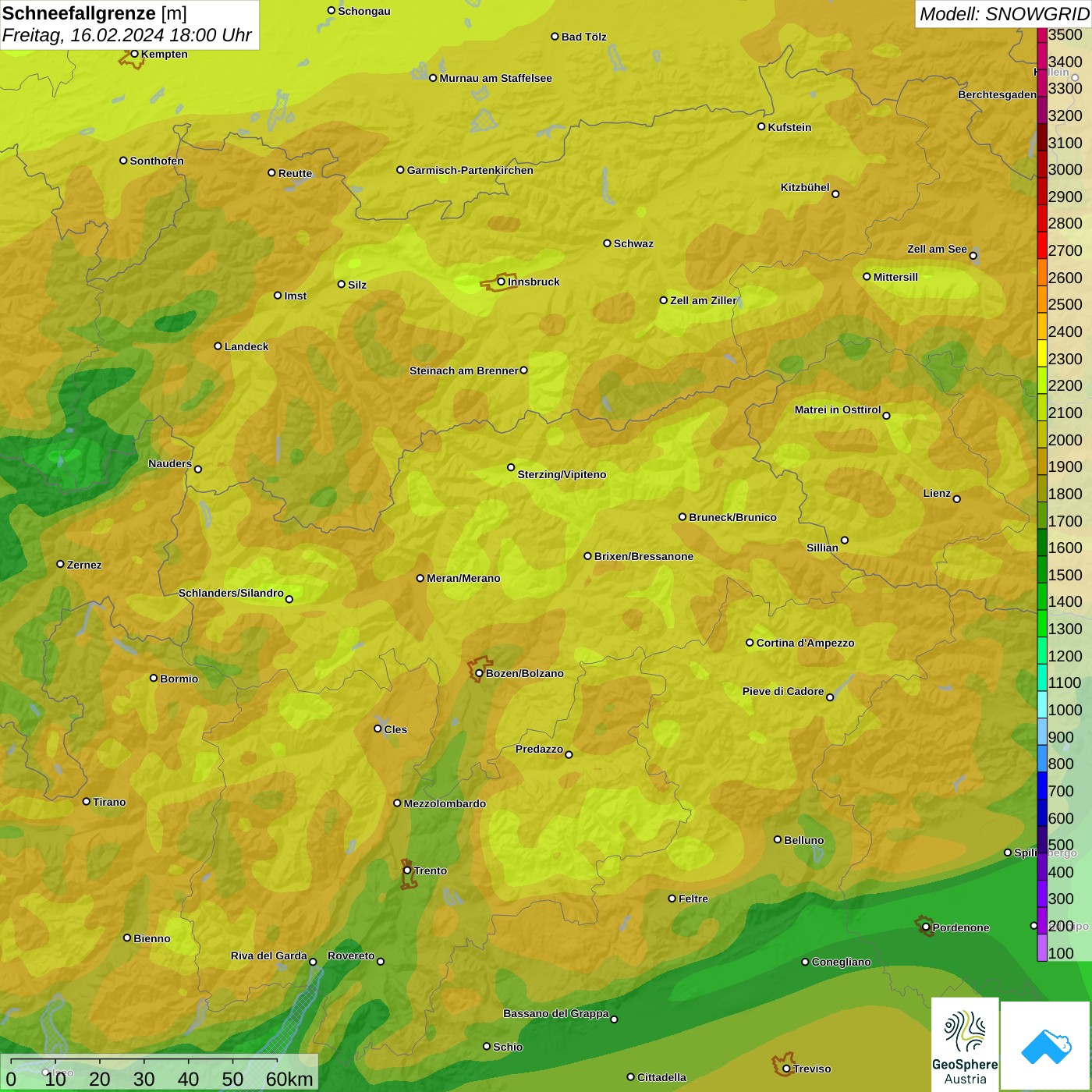Click the Kempten city marker
The height and width of the screenshot is (1092, 1092).
point(134,54)
